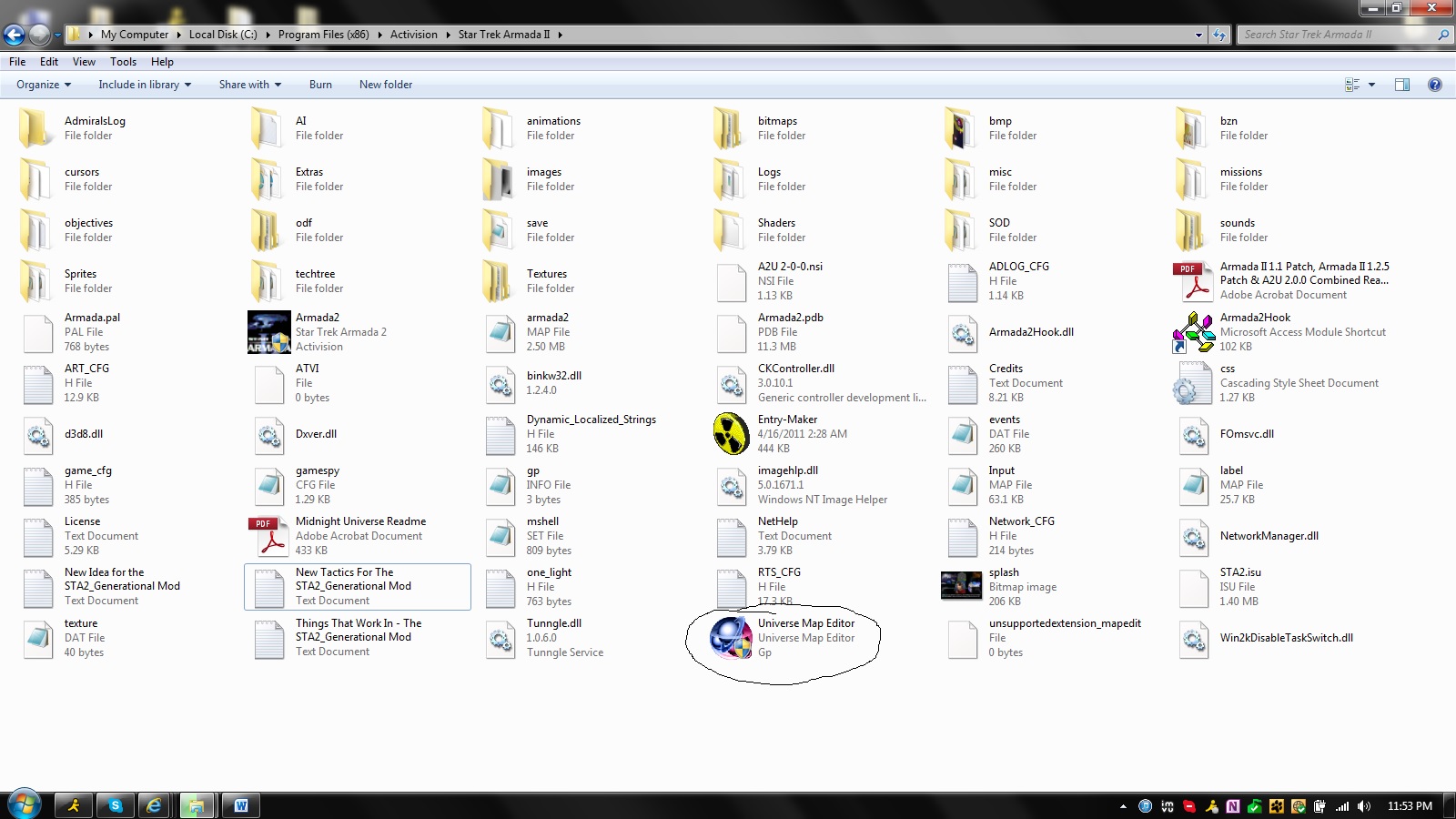Screen dimensions: 1456x819
Task: Open Internet Explorer from the taskbar
Action: (x=155, y=805)
